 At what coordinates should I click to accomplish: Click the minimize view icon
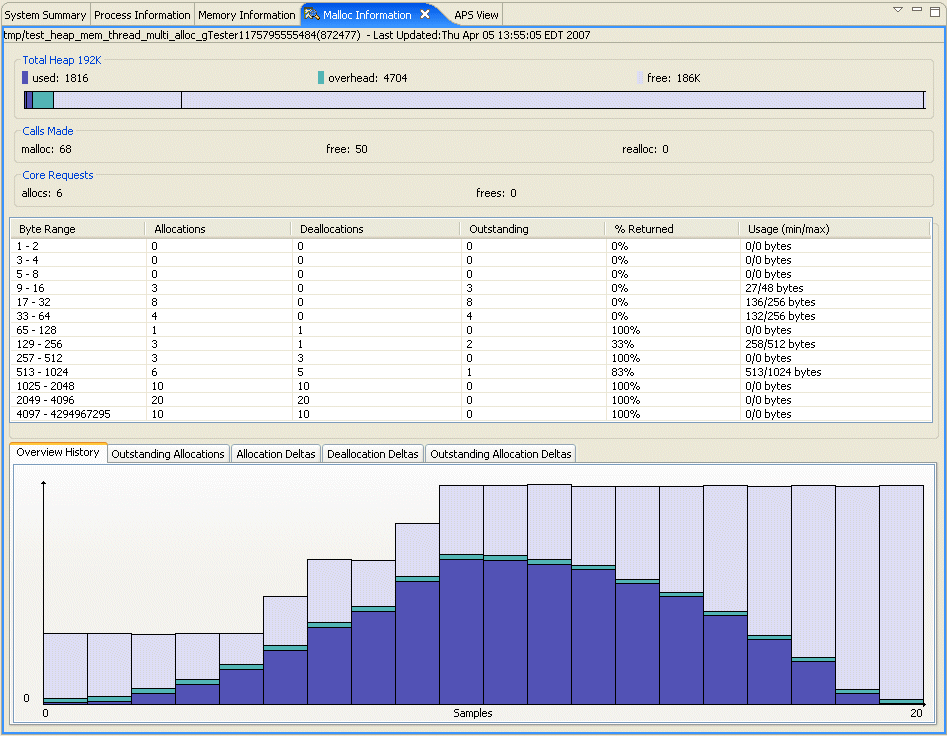(915, 9)
